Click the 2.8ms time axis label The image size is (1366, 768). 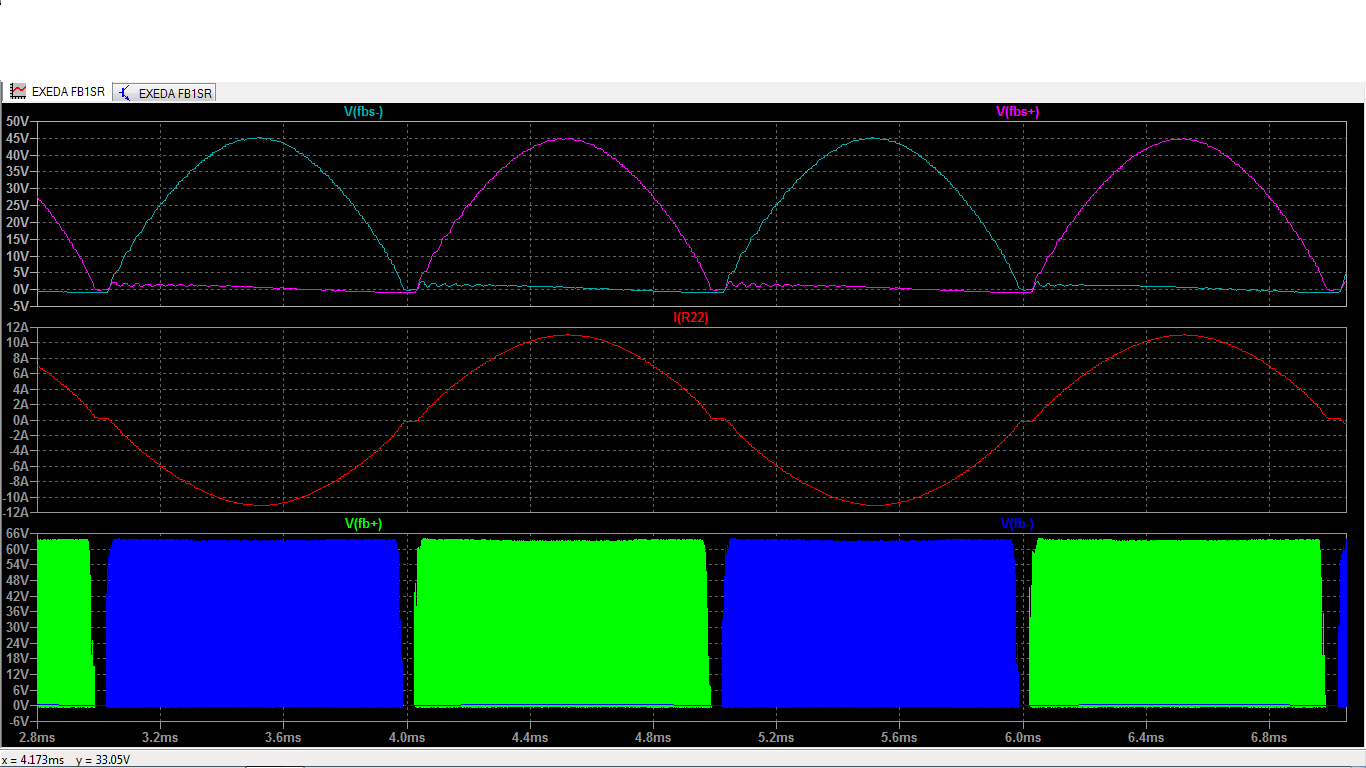36,738
